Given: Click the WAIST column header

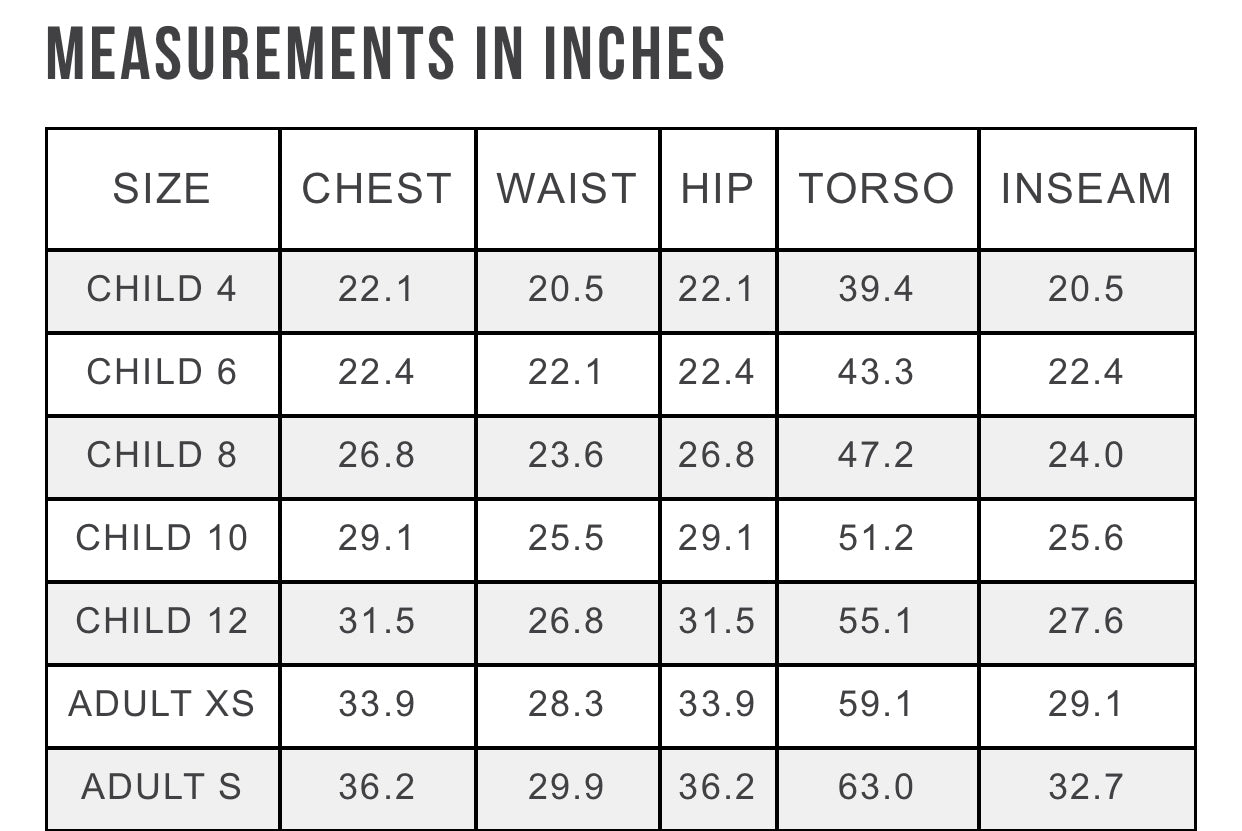Looking at the screenshot, I should click(567, 189).
